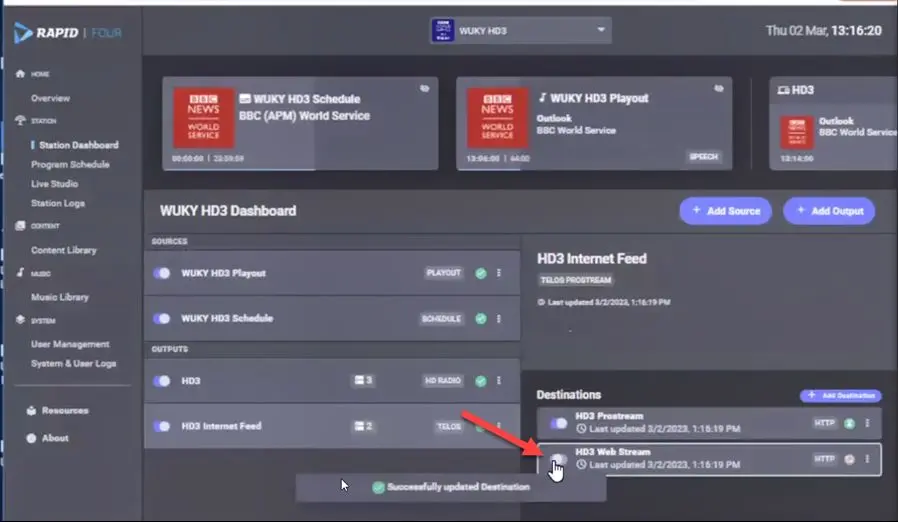Screen dimensions: 898x522
Task: Click the PLAYOUT tag on Playout source
Action: pyautogui.click(x=444, y=273)
